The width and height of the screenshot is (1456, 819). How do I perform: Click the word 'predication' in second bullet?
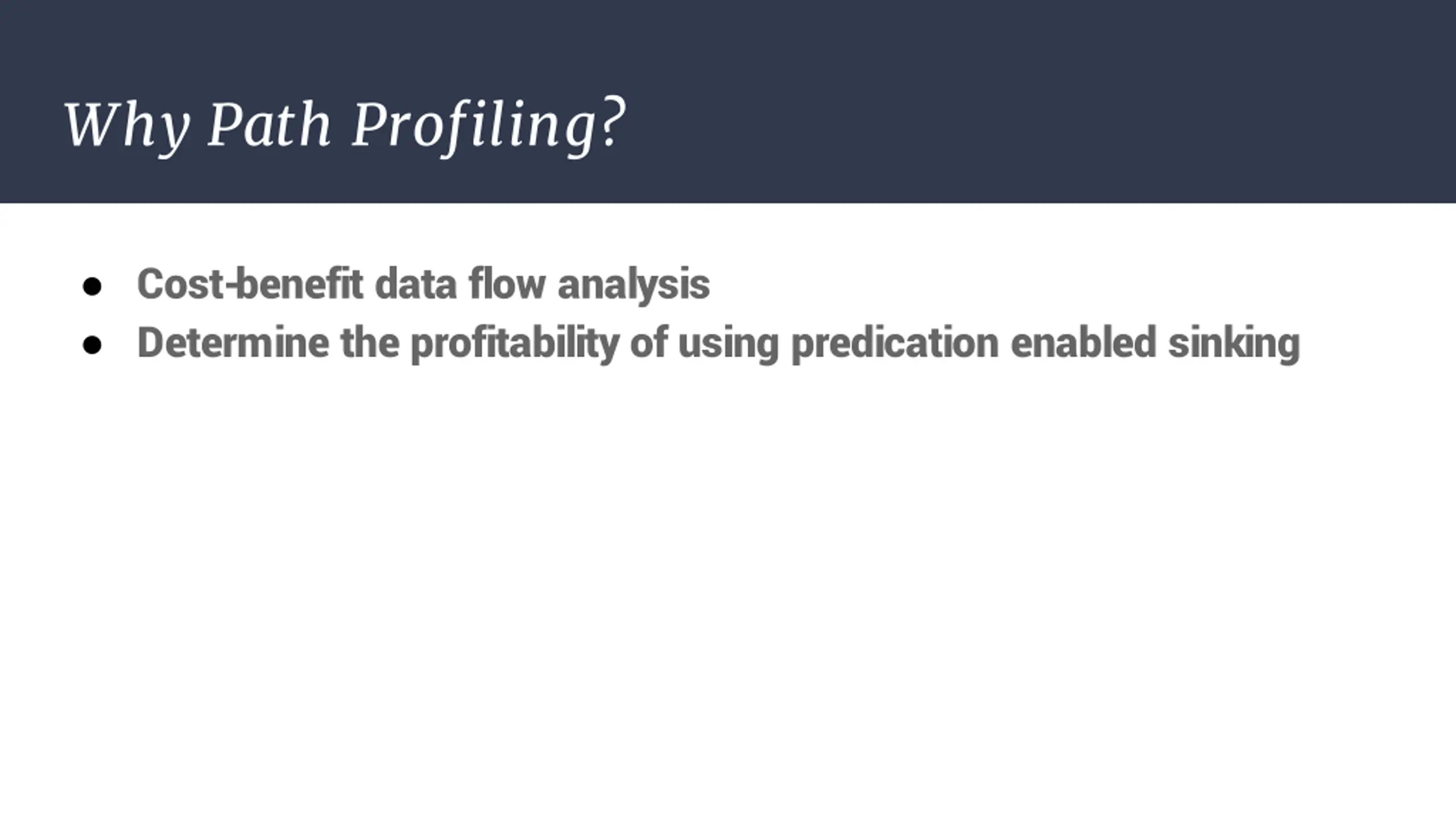[895, 344]
